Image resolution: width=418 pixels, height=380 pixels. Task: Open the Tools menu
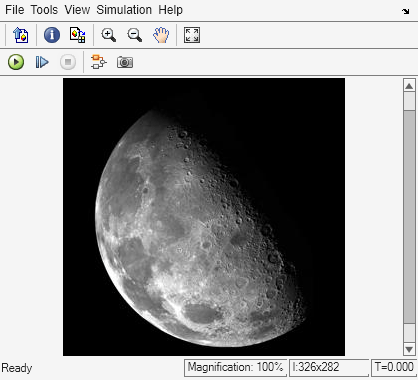tap(44, 10)
